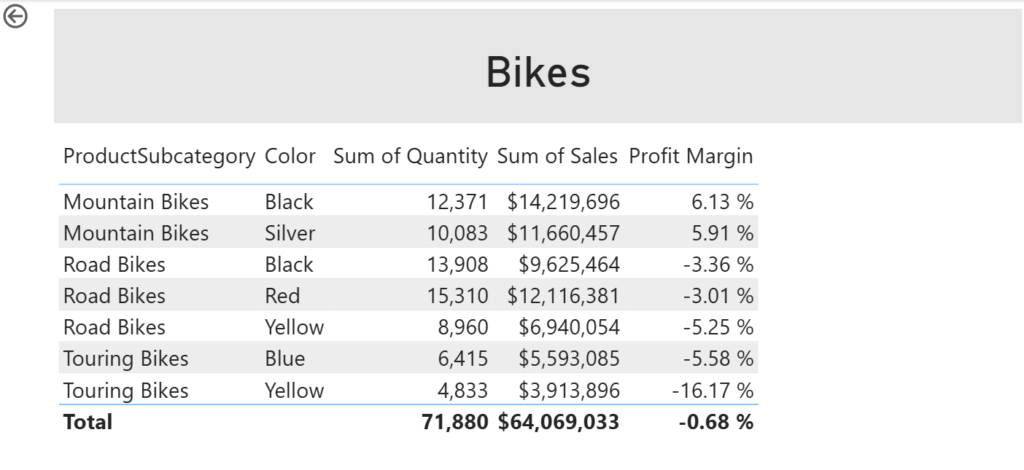Screen dimensions: 1024x470
Task: Click total sales $64,069,033 cell
Action: coord(558,422)
